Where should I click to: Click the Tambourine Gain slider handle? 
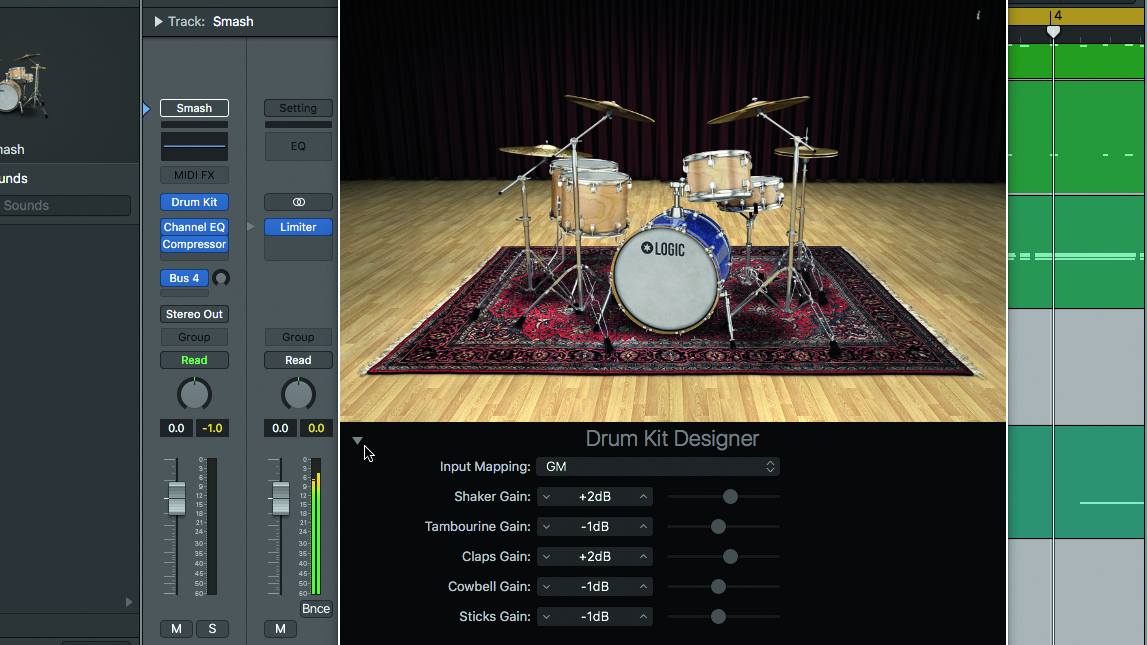point(718,527)
